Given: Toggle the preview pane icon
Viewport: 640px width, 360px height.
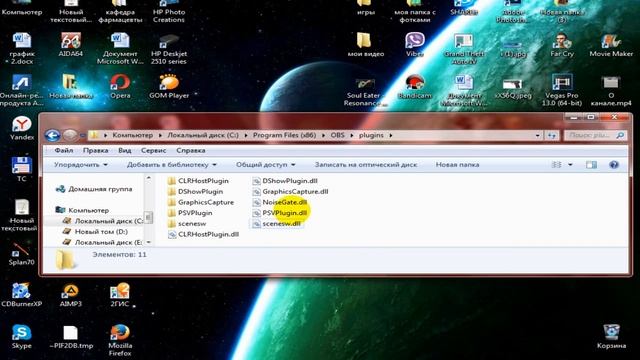Looking at the screenshot, I should (x=591, y=165).
